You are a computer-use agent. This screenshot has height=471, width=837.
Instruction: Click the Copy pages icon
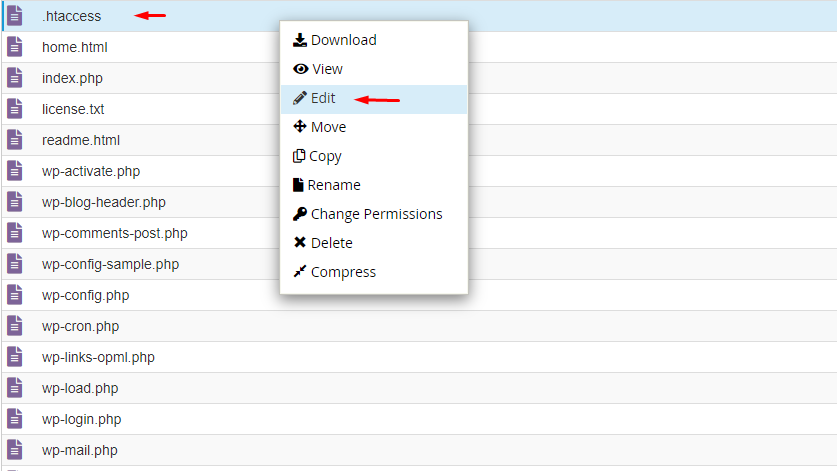(299, 155)
